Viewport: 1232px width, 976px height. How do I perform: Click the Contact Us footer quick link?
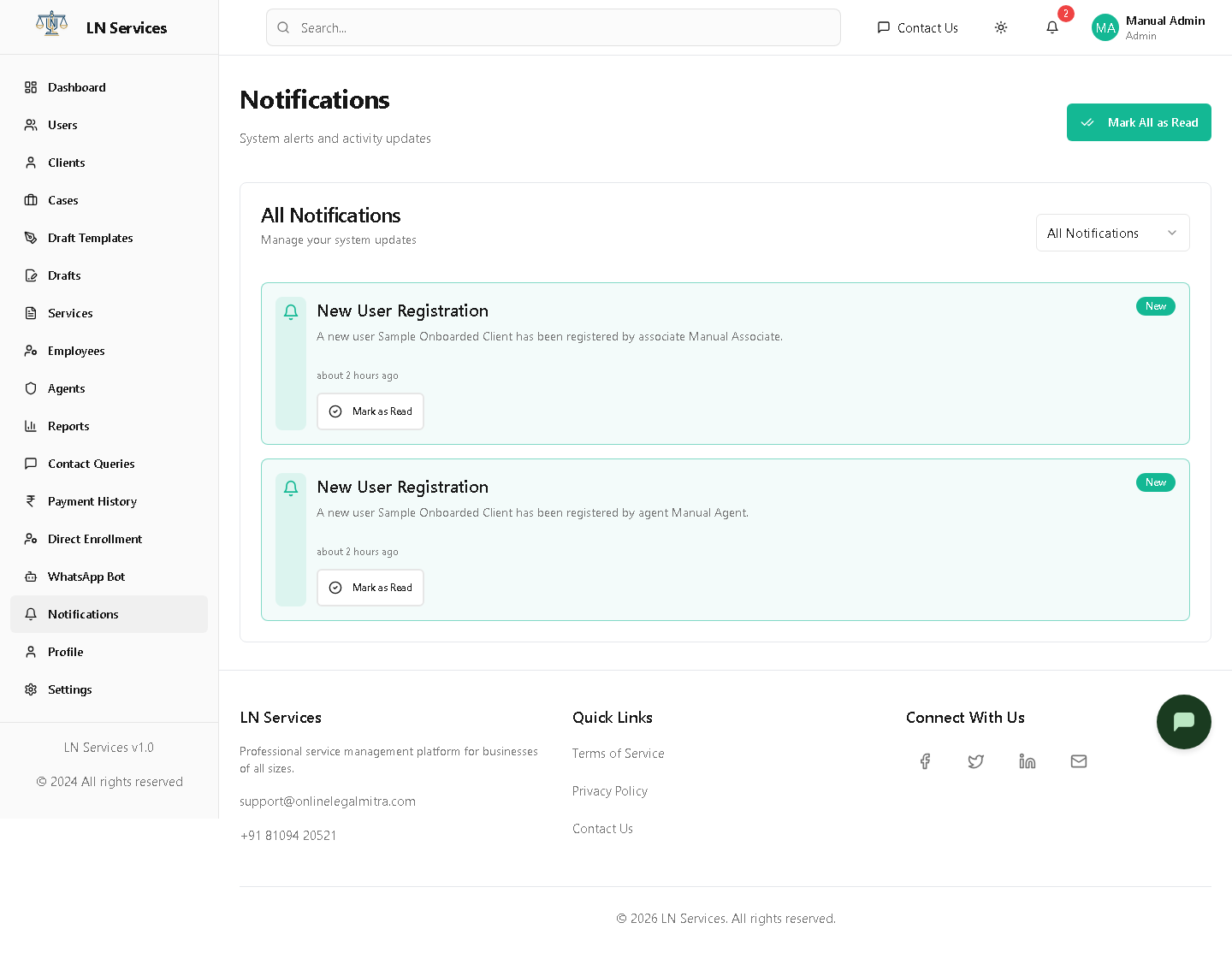click(603, 829)
